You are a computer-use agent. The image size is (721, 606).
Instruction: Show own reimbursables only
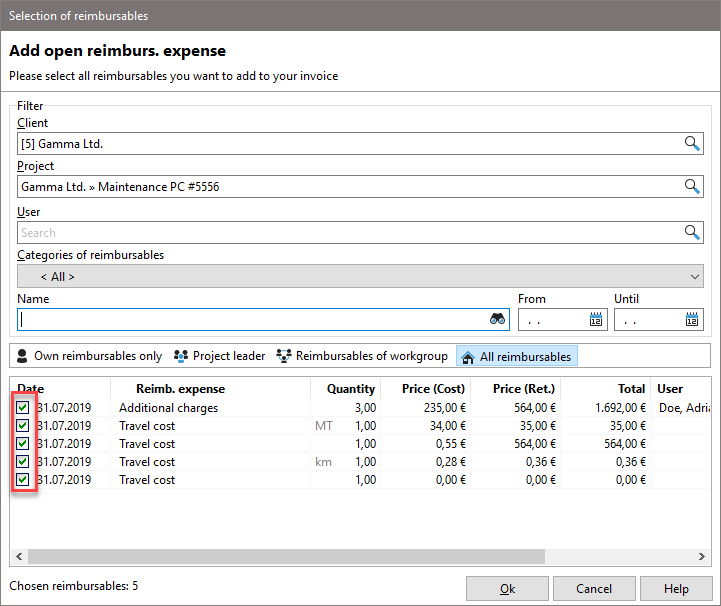(88, 356)
